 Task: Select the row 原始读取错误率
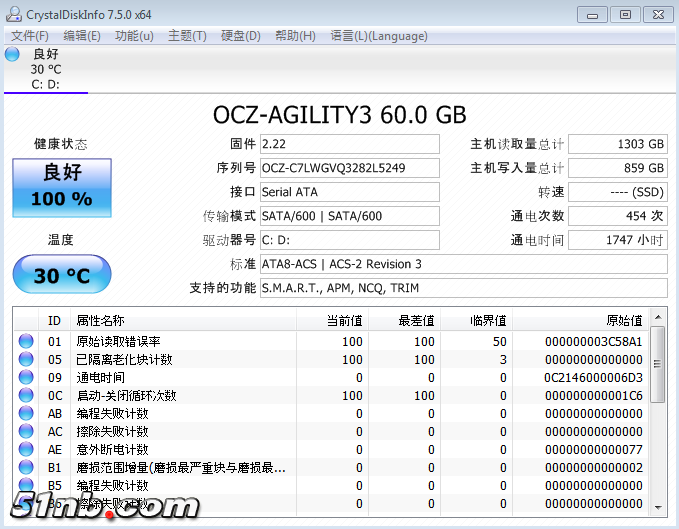pyautogui.click(x=331, y=342)
